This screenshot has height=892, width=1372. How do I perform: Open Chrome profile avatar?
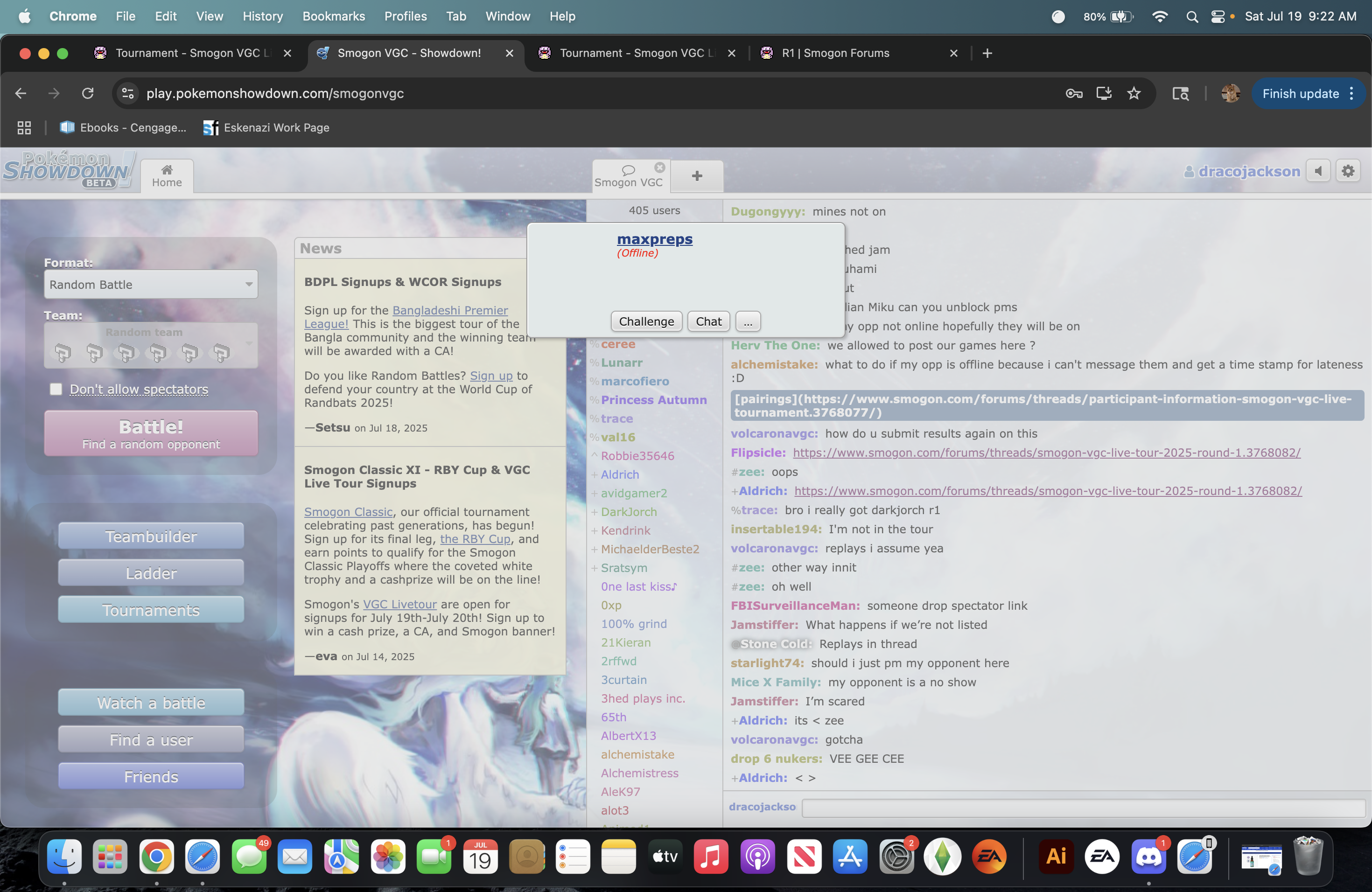(1230, 93)
